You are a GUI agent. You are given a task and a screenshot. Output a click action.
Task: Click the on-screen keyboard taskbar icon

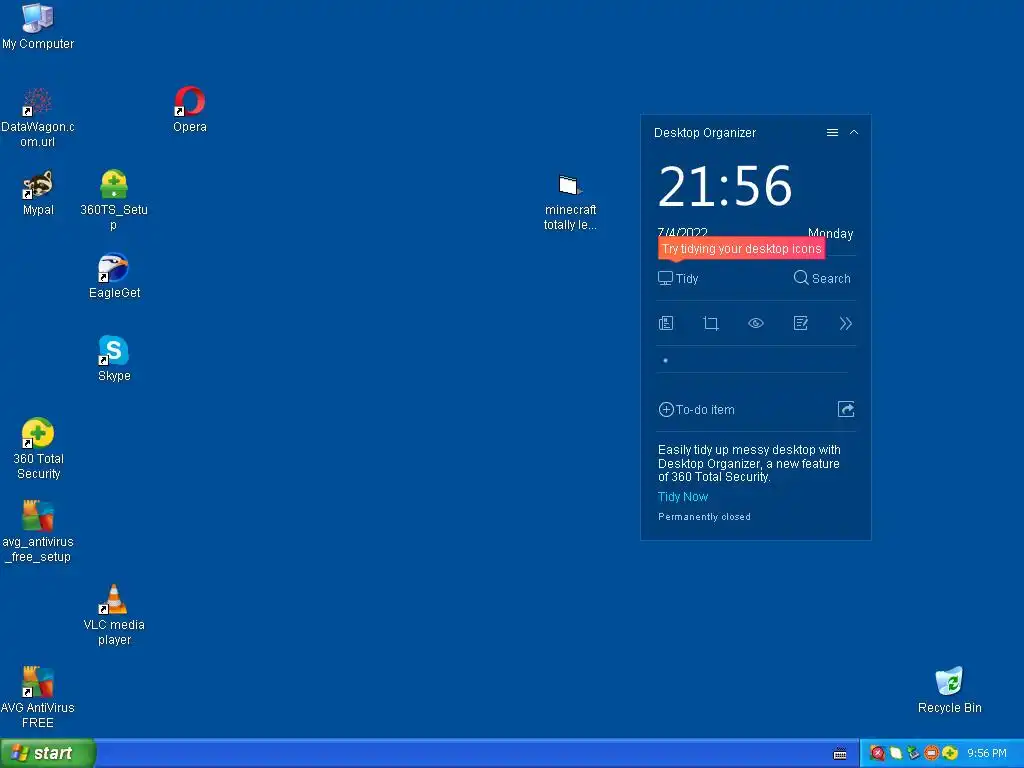click(840, 754)
